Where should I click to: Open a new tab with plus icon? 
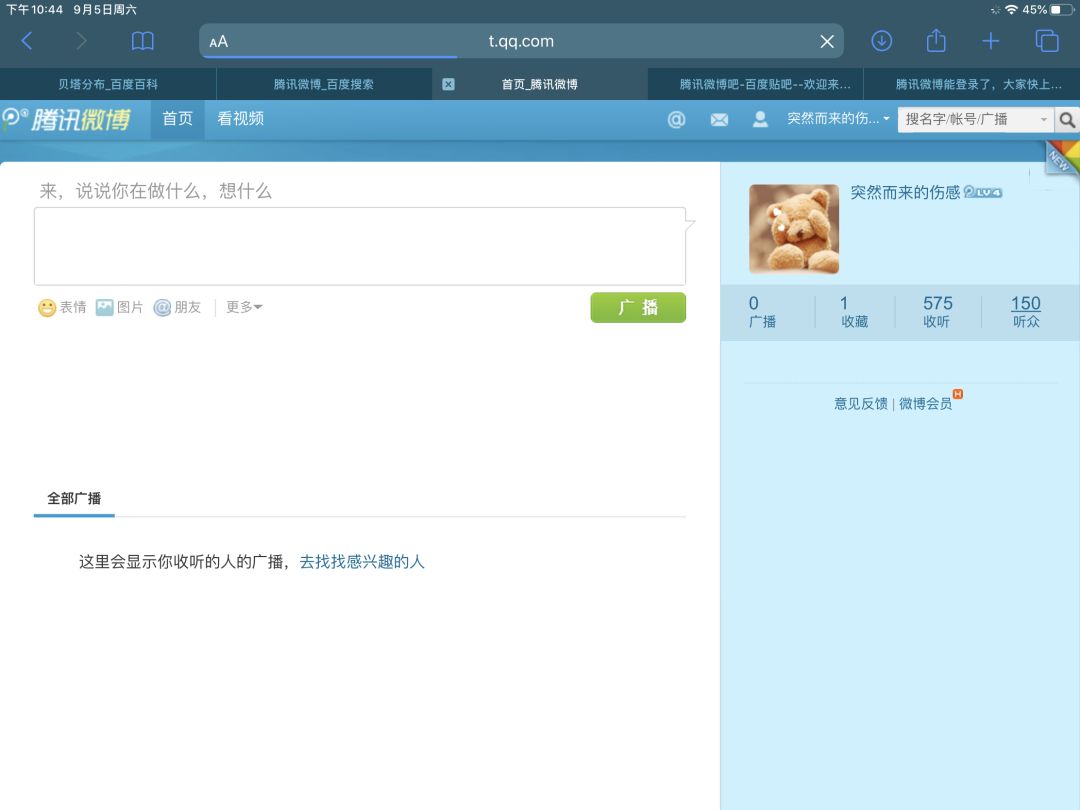click(990, 41)
